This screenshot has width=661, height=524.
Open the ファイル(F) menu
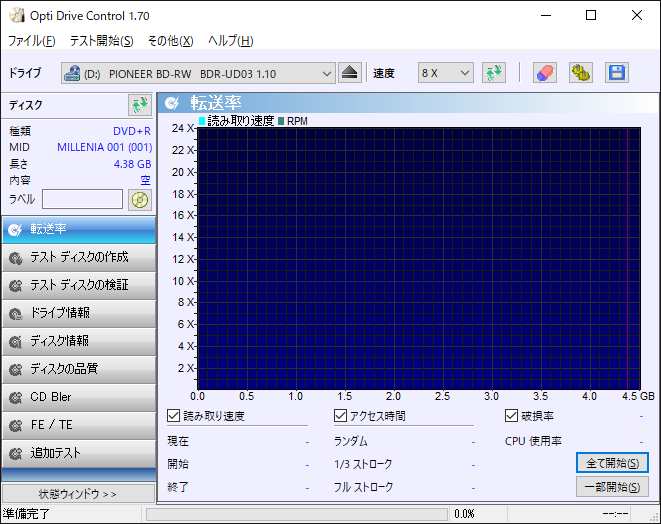(x=32, y=41)
